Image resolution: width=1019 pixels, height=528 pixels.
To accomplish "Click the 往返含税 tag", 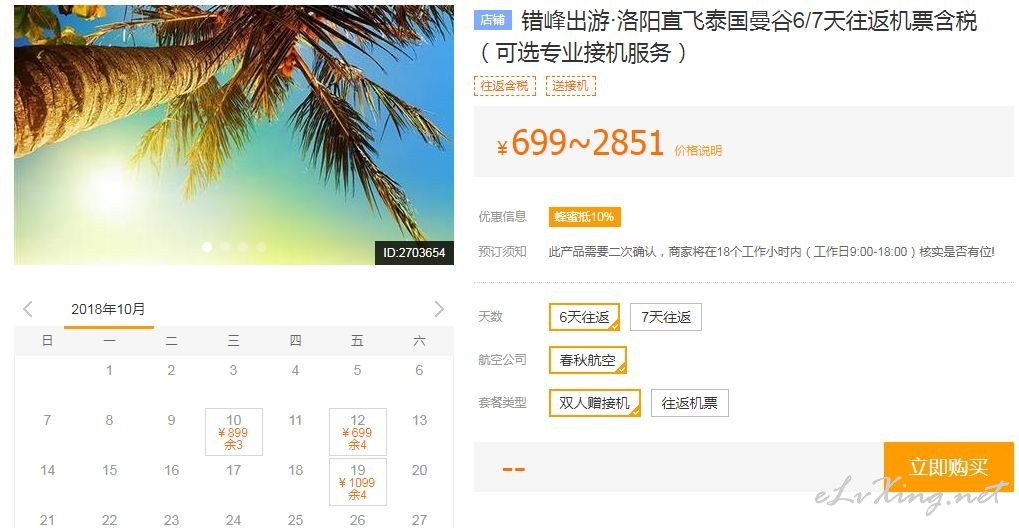I will (x=504, y=86).
